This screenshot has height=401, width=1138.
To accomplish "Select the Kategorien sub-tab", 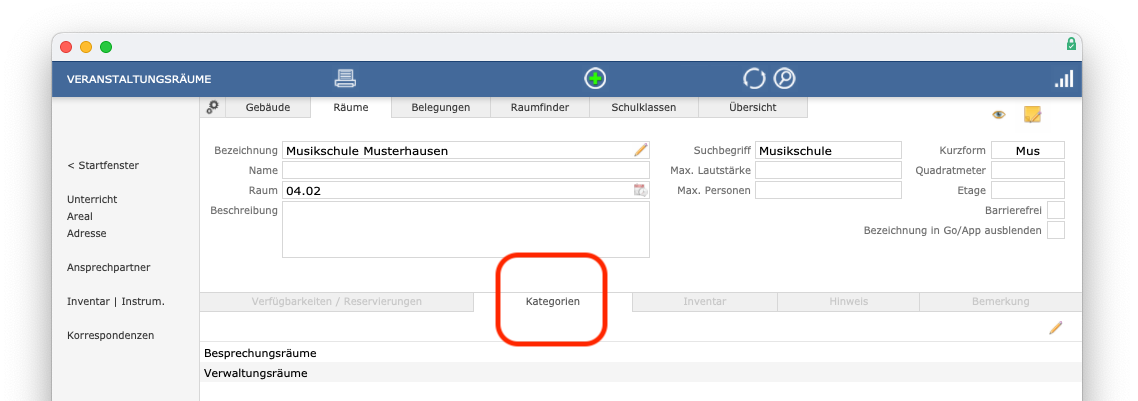I will point(553,302).
